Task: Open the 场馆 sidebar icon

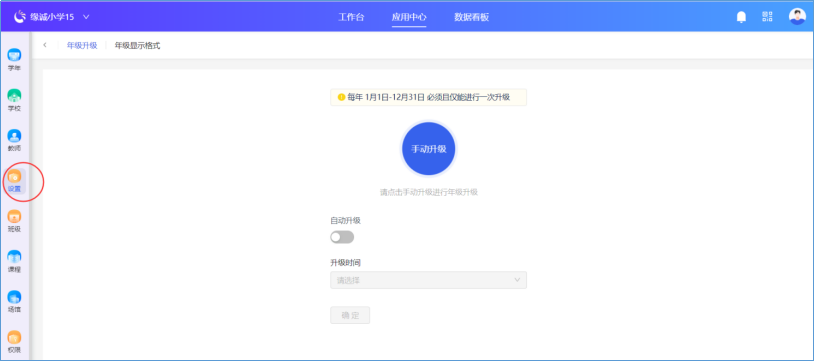Action: pyautogui.click(x=15, y=301)
